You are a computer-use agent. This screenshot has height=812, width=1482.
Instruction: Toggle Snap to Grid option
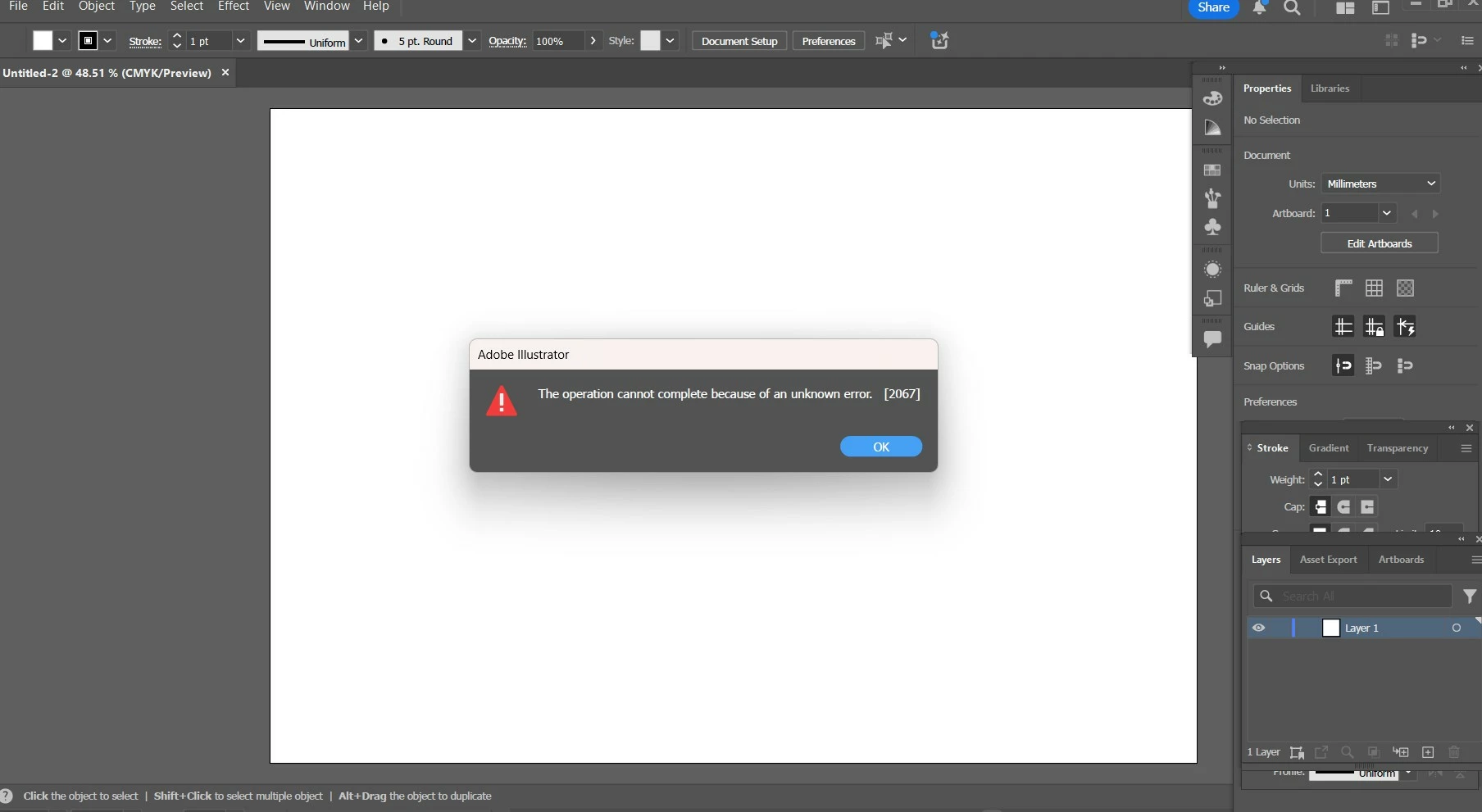click(x=1374, y=365)
